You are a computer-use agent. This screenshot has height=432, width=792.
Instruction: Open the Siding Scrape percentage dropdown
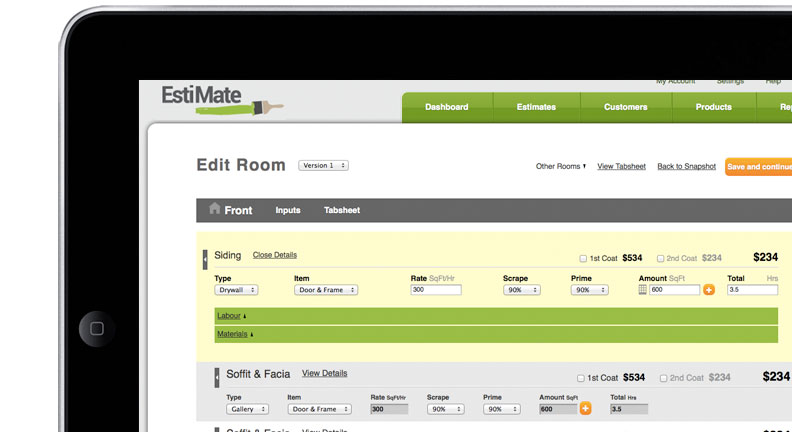(519, 290)
